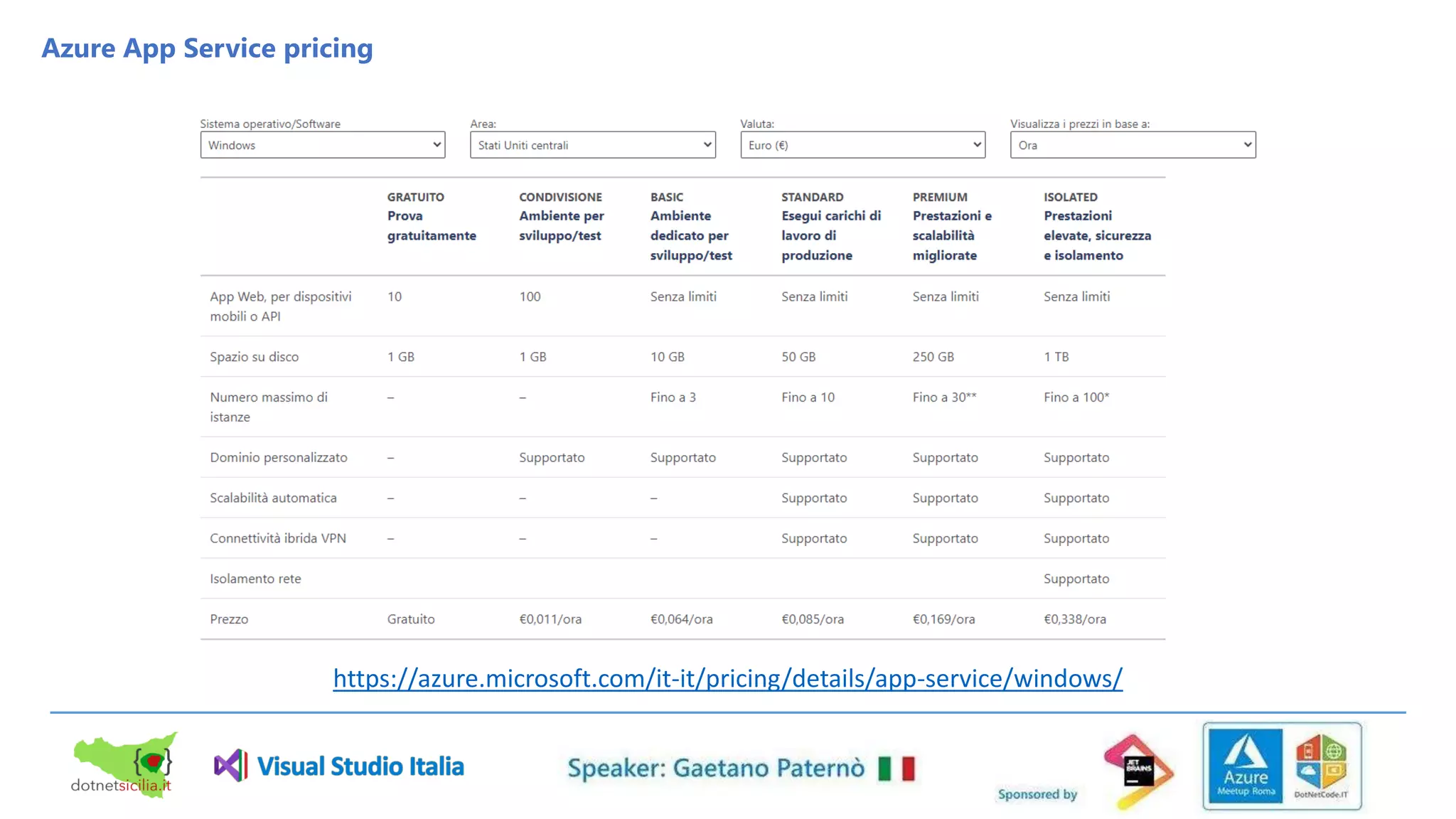Click the 'Fino a 30**' instances cell
This screenshot has width=1456, height=819.
pos(945,397)
